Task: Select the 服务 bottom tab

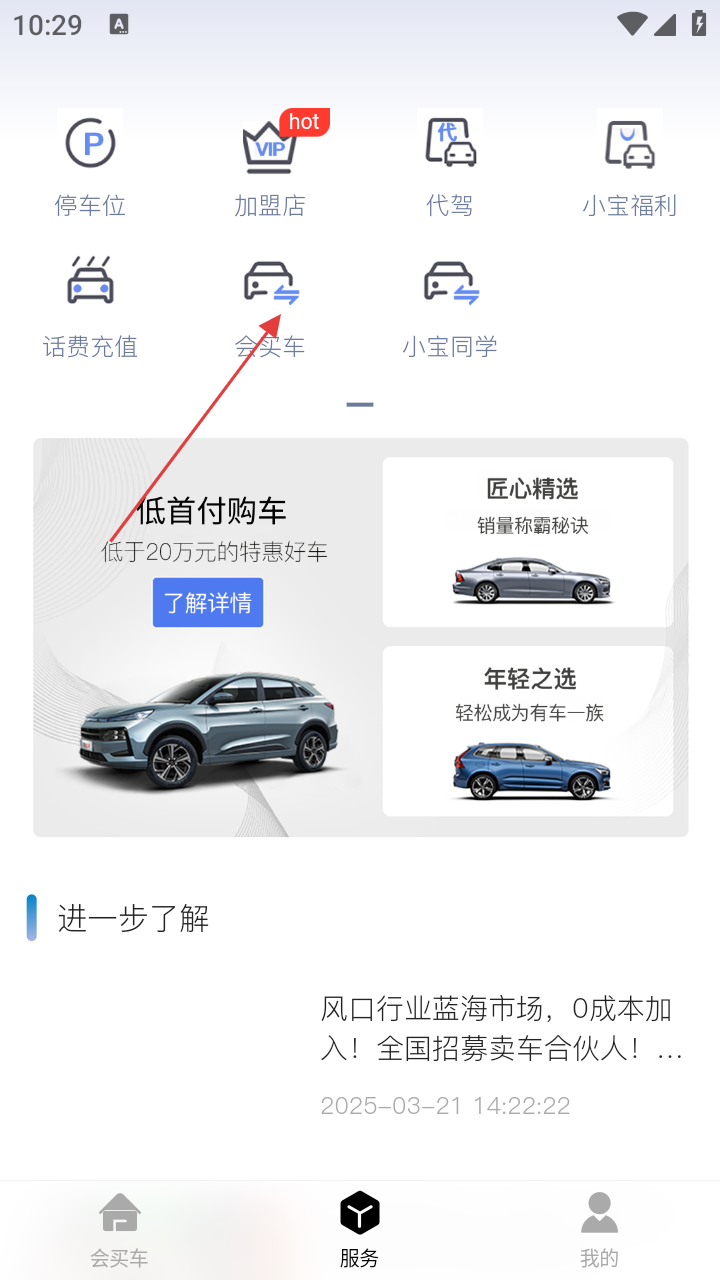Action: pyautogui.click(x=360, y=1231)
